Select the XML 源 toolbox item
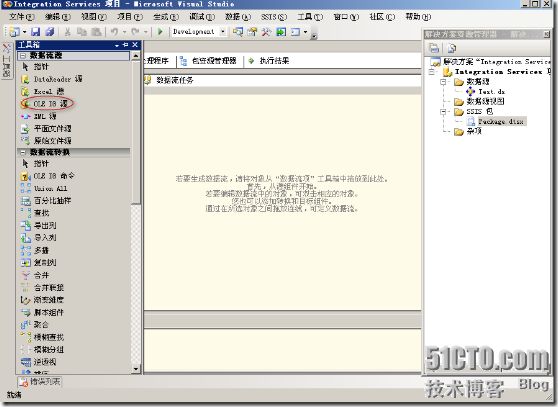Viewport: 558px width, 407px height. pos(39,116)
